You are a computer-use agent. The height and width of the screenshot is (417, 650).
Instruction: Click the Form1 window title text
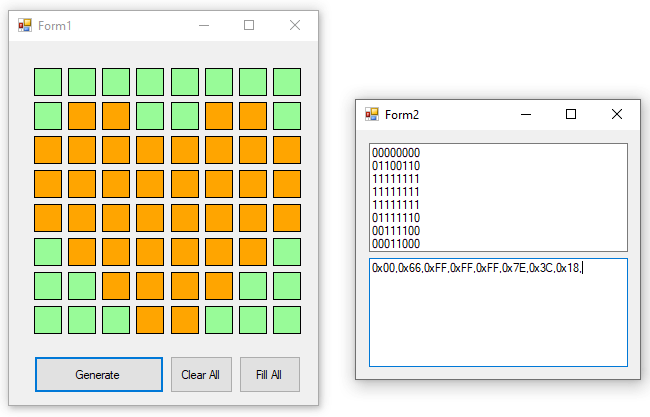(x=55, y=26)
